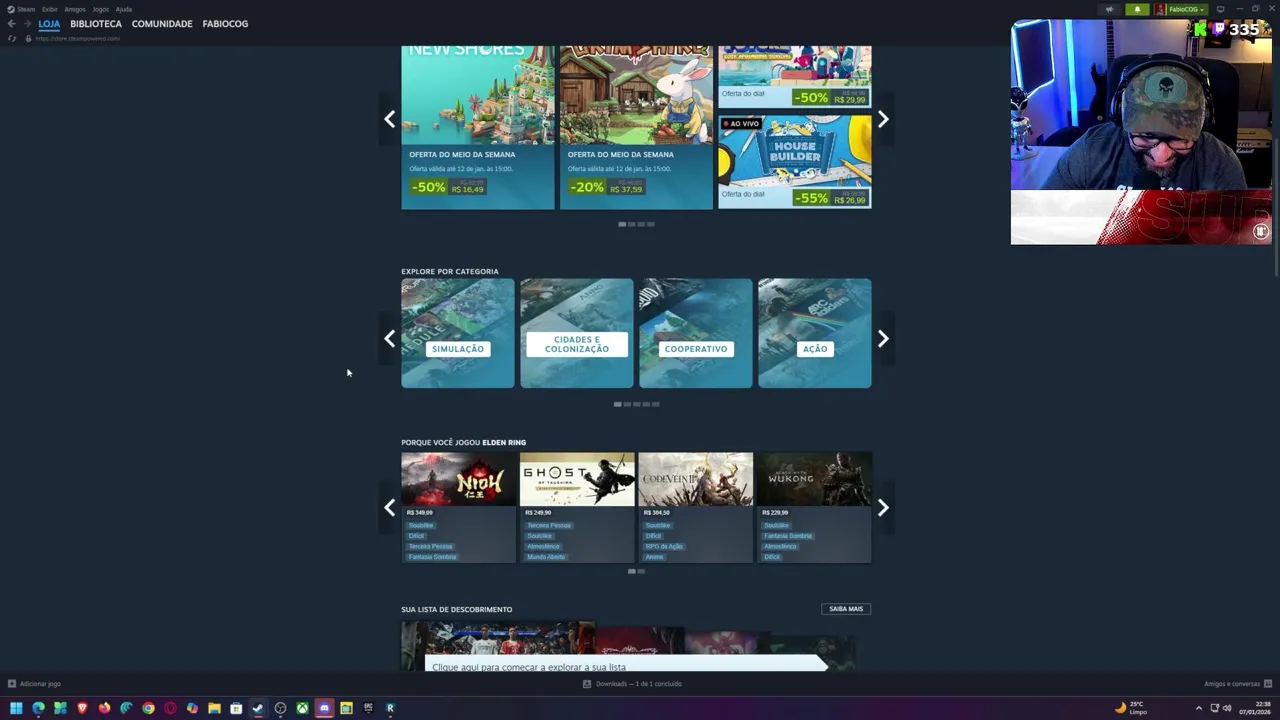This screenshot has width=1280, height=720.
Task: Open Amigos e conversas grid icon
Action: tap(1269, 684)
